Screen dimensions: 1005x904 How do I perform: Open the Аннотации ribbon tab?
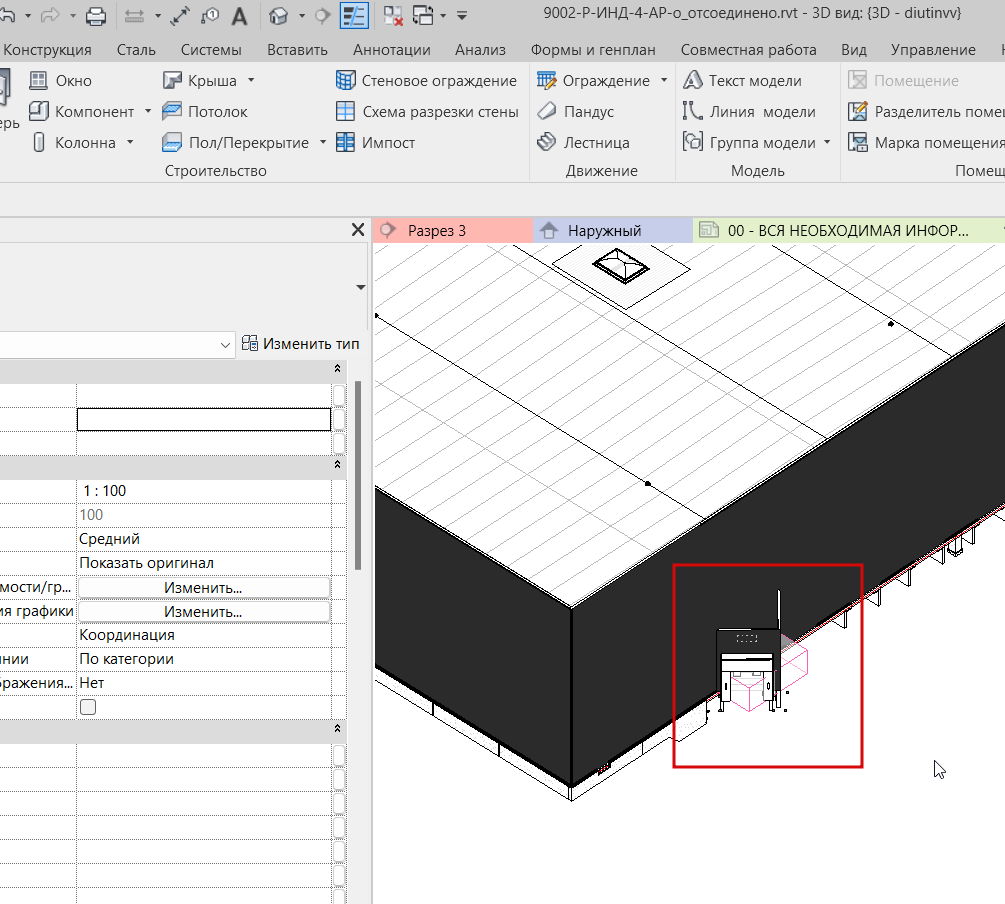[392, 49]
